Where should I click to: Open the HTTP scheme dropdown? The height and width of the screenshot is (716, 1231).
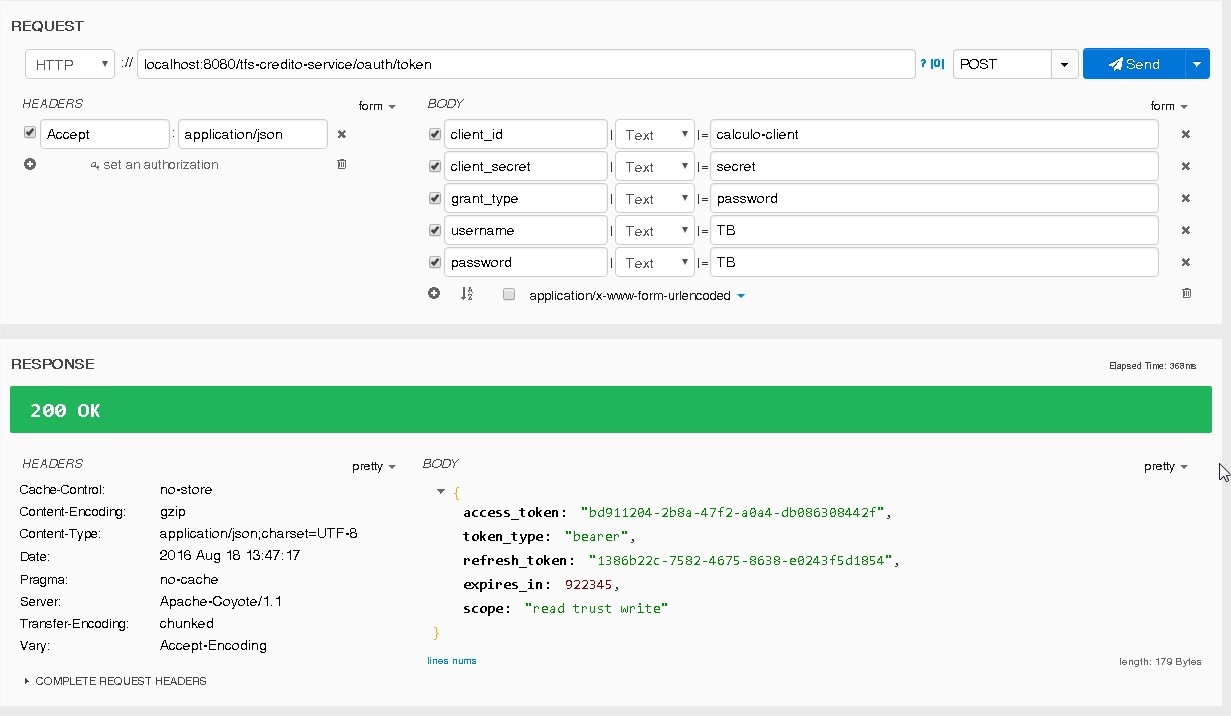pos(70,64)
